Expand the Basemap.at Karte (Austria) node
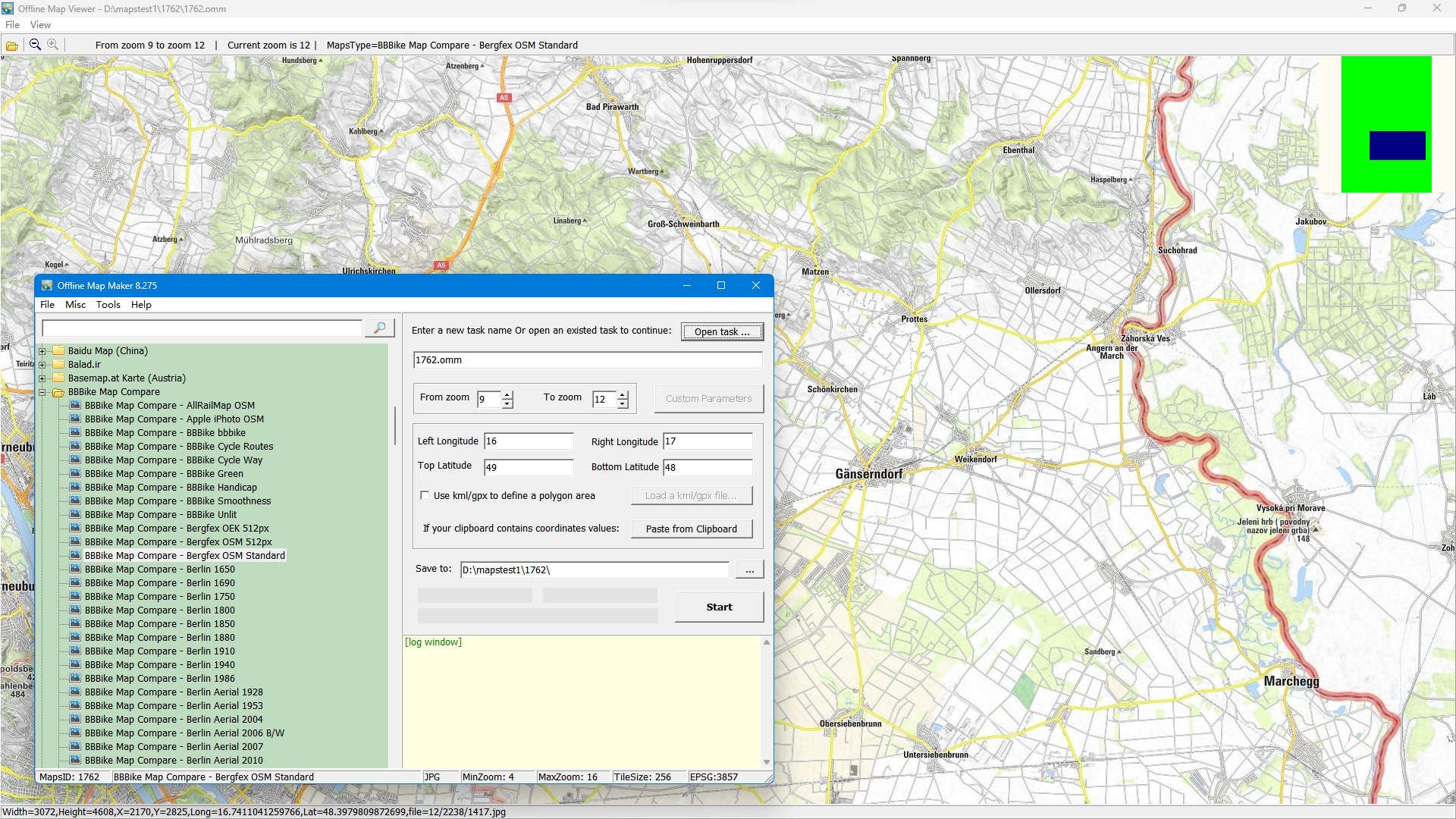Screen dimensions: 1456x819 (x=42, y=378)
